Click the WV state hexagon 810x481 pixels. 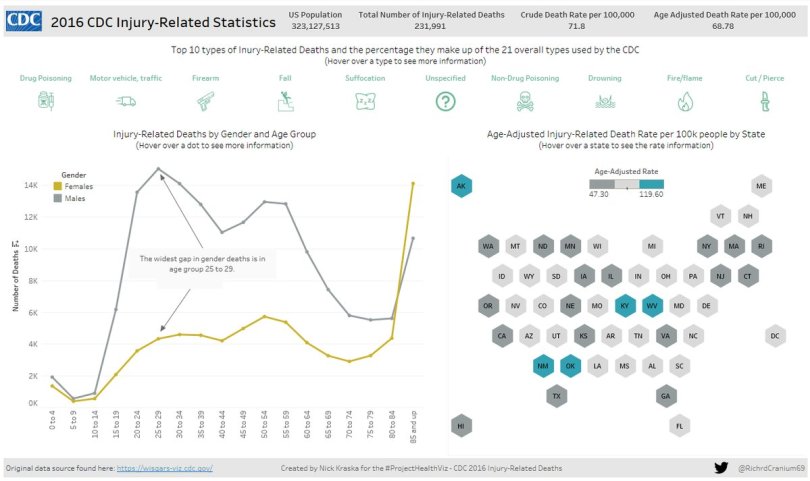tap(652, 305)
